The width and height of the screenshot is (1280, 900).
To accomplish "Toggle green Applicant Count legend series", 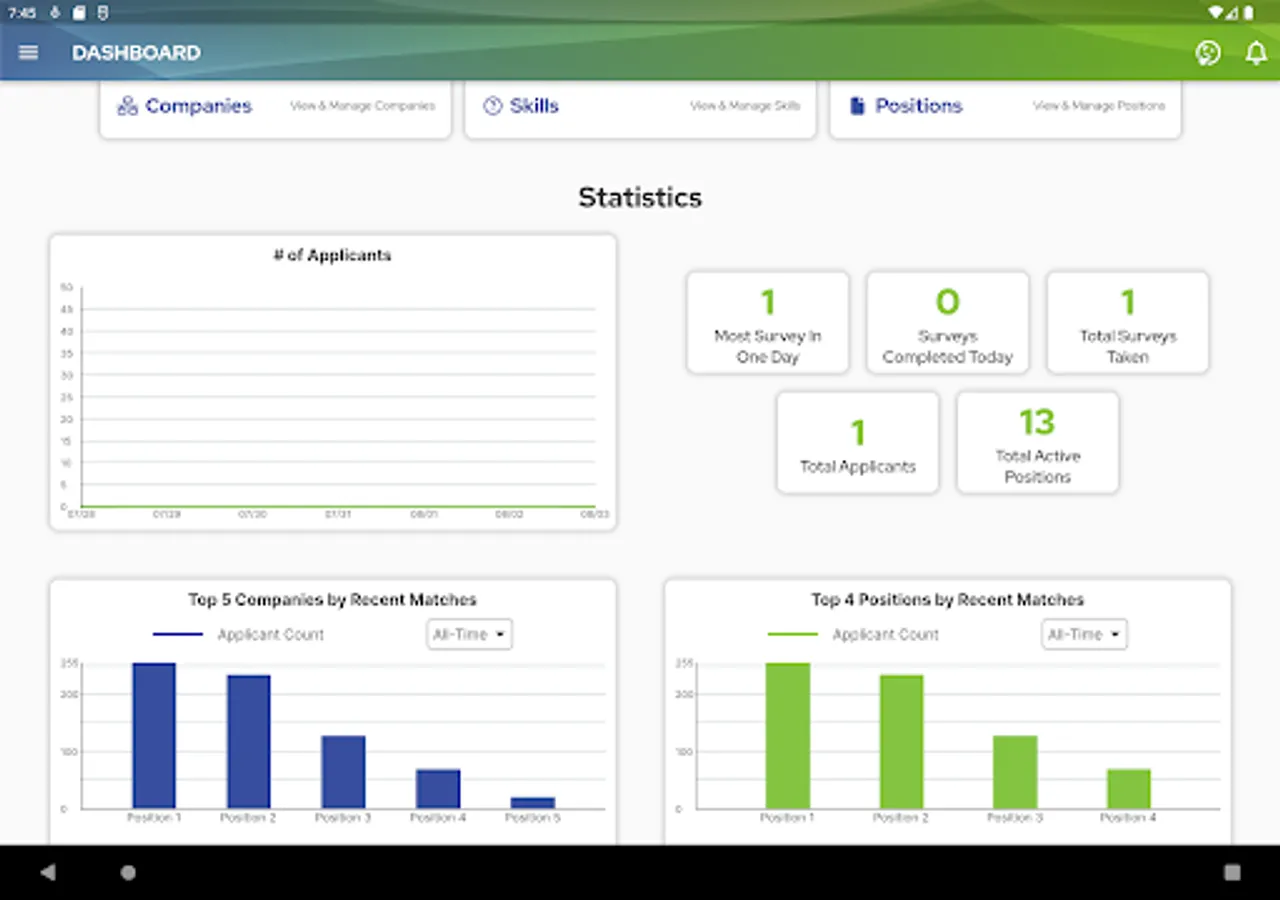I will coord(853,634).
